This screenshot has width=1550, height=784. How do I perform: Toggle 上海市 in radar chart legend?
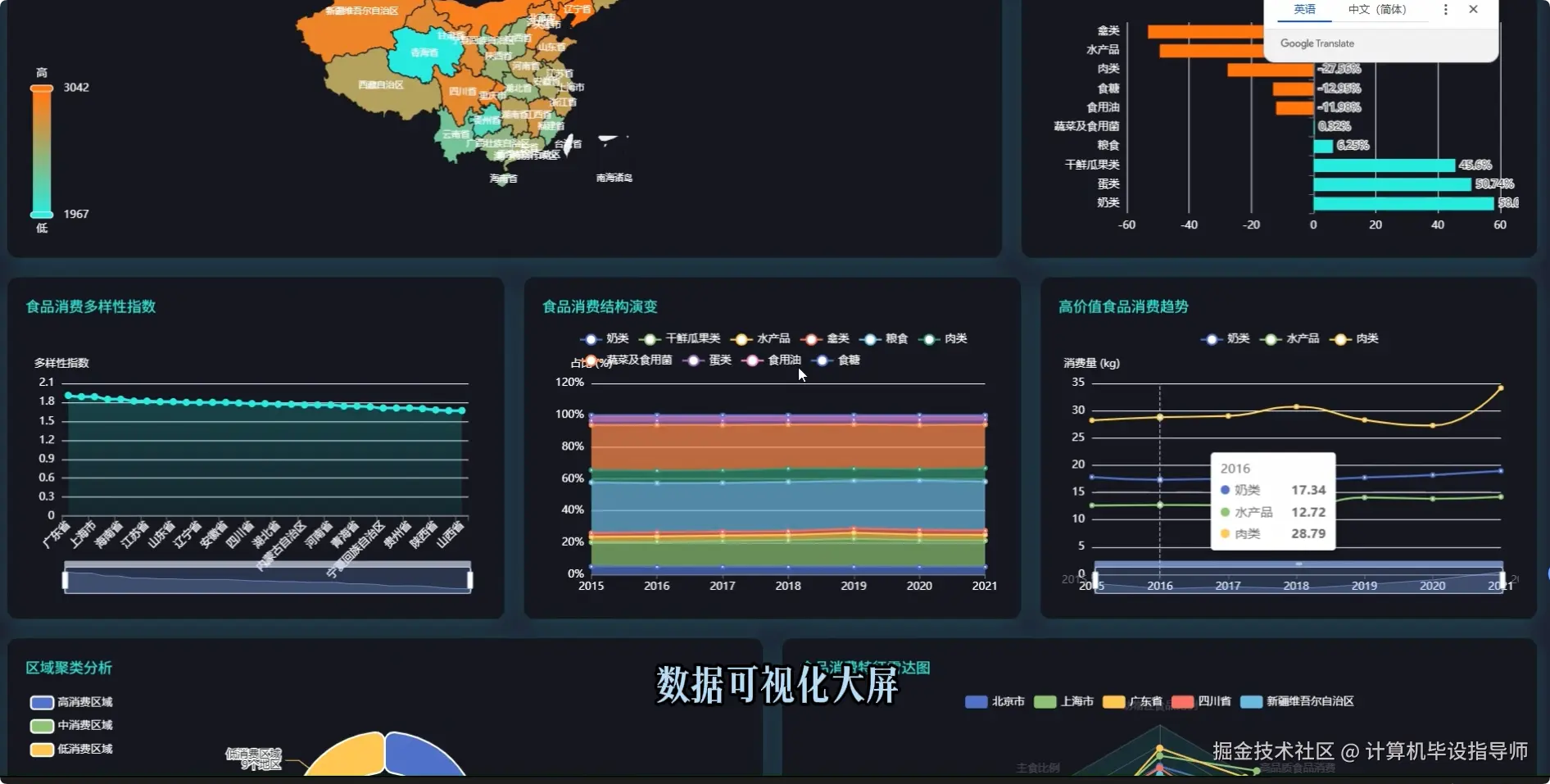click(x=1063, y=701)
